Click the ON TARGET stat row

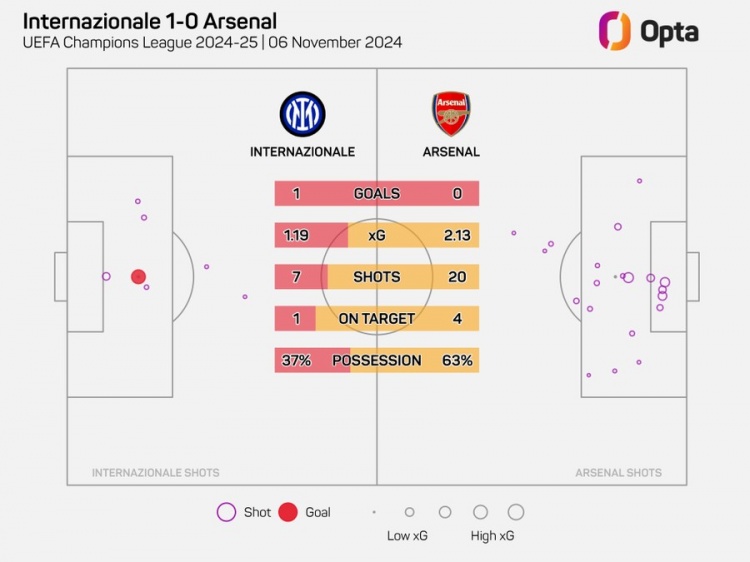pyautogui.click(x=377, y=319)
